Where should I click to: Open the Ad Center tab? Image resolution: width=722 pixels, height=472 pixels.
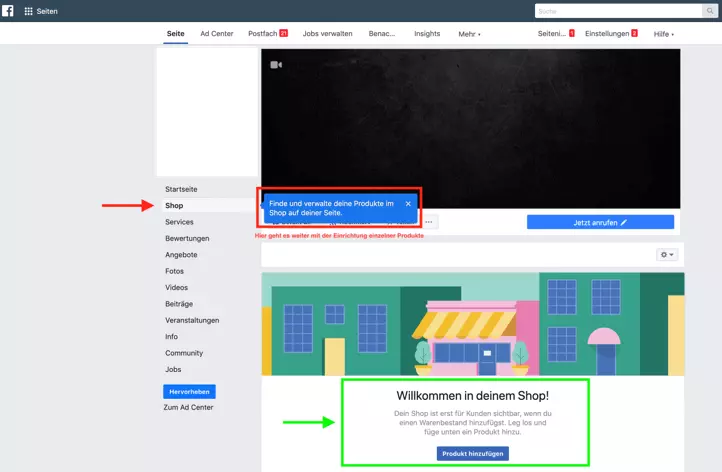tap(216, 34)
